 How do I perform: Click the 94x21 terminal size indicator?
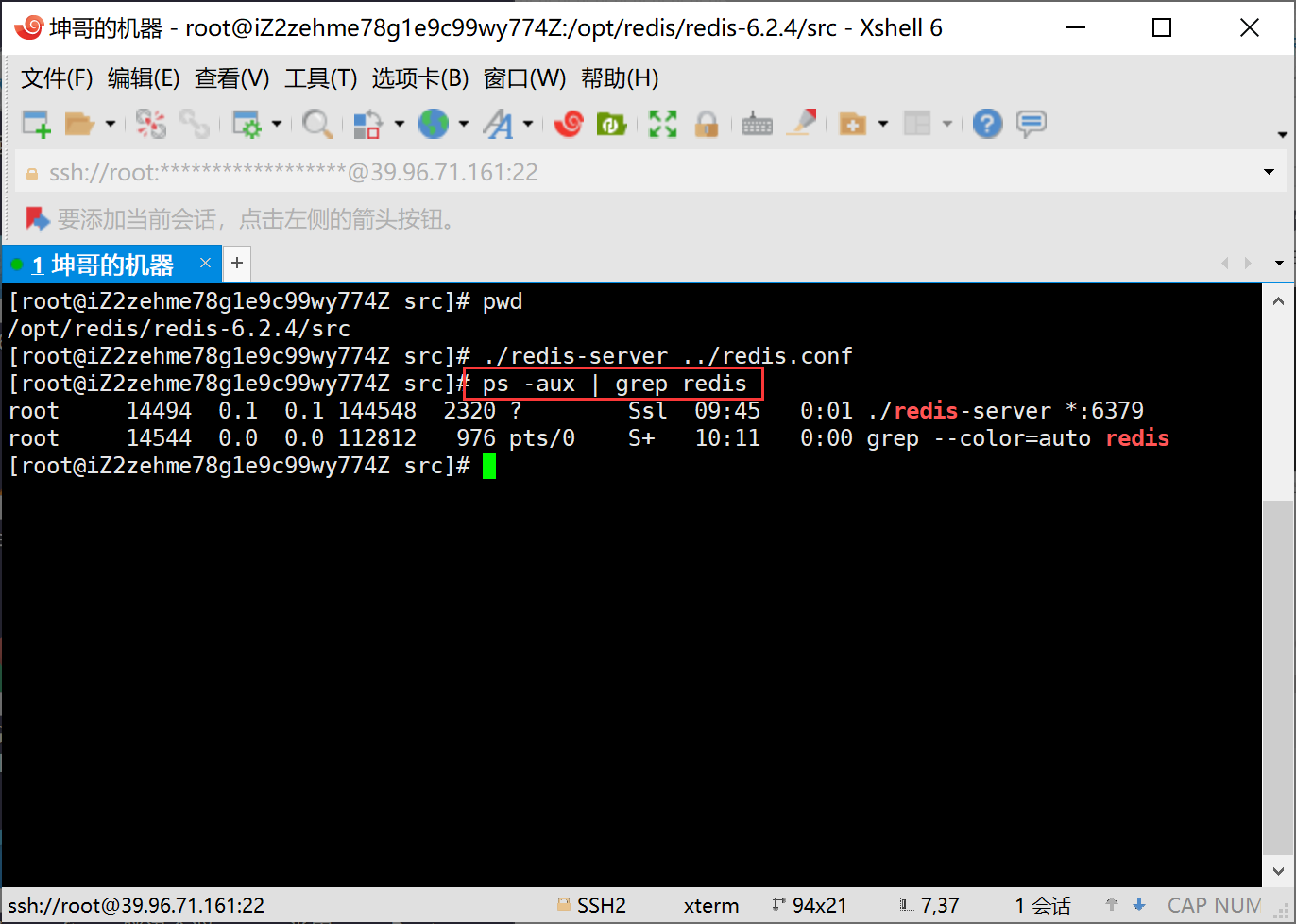819,905
